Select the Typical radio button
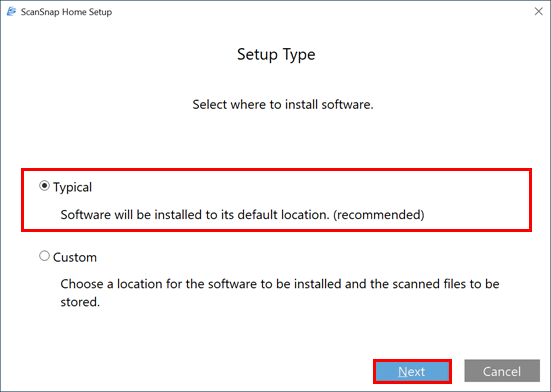Image resolution: width=551 pixels, height=392 pixels. coord(44,185)
